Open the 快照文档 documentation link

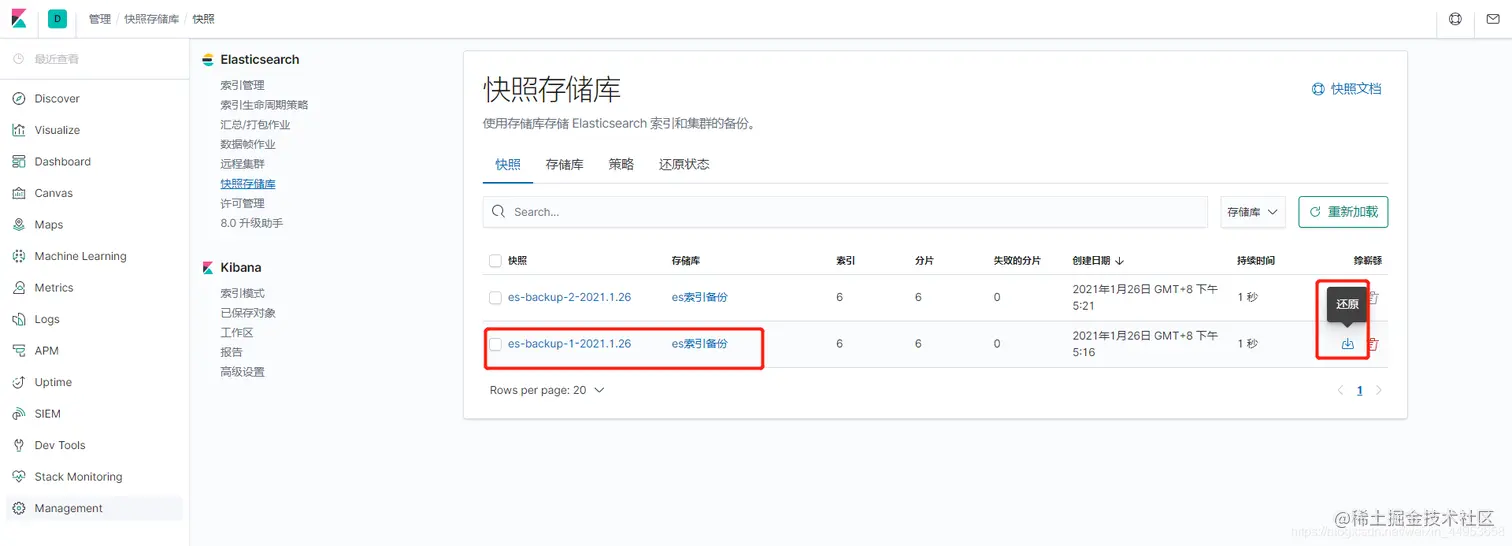coord(1356,89)
